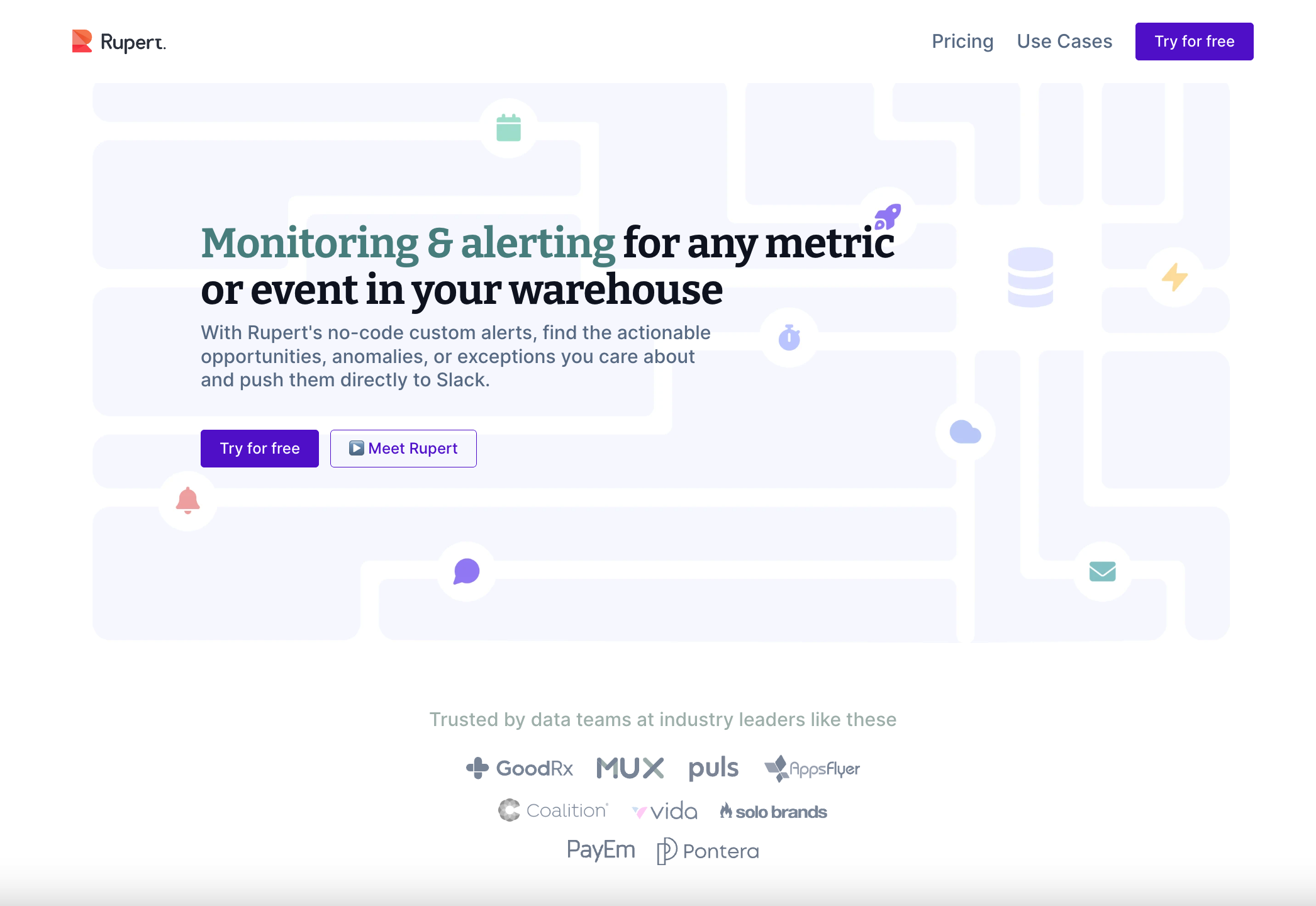Click the pink bell notification icon
The width and height of the screenshot is (1316, 906).
(187, 501)
